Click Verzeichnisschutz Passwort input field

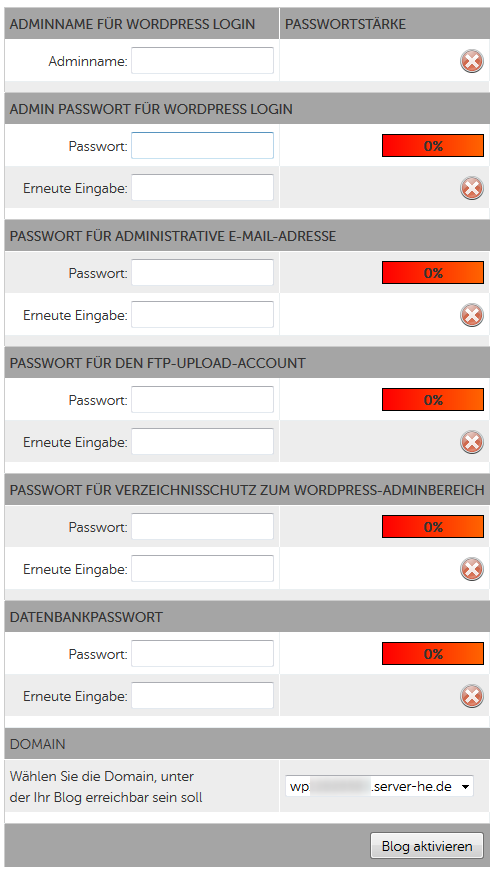coord(202,526)
